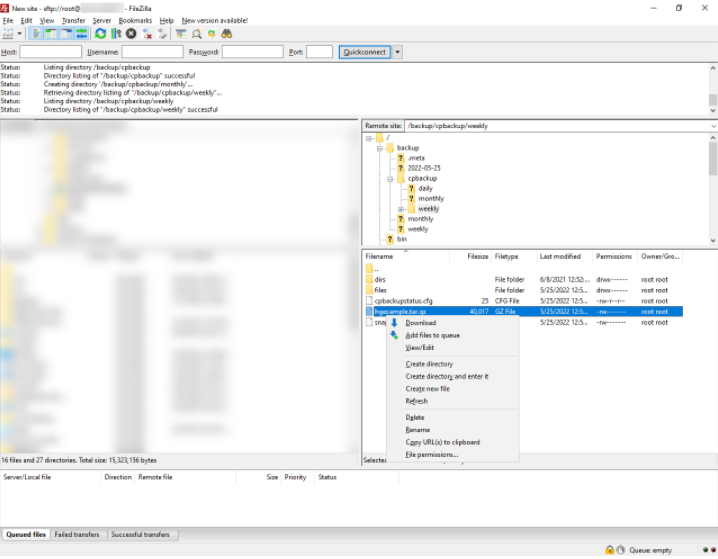718x559 pixels.
Task: Expand the Remote site path dropdown
Action: coord(712,127)
